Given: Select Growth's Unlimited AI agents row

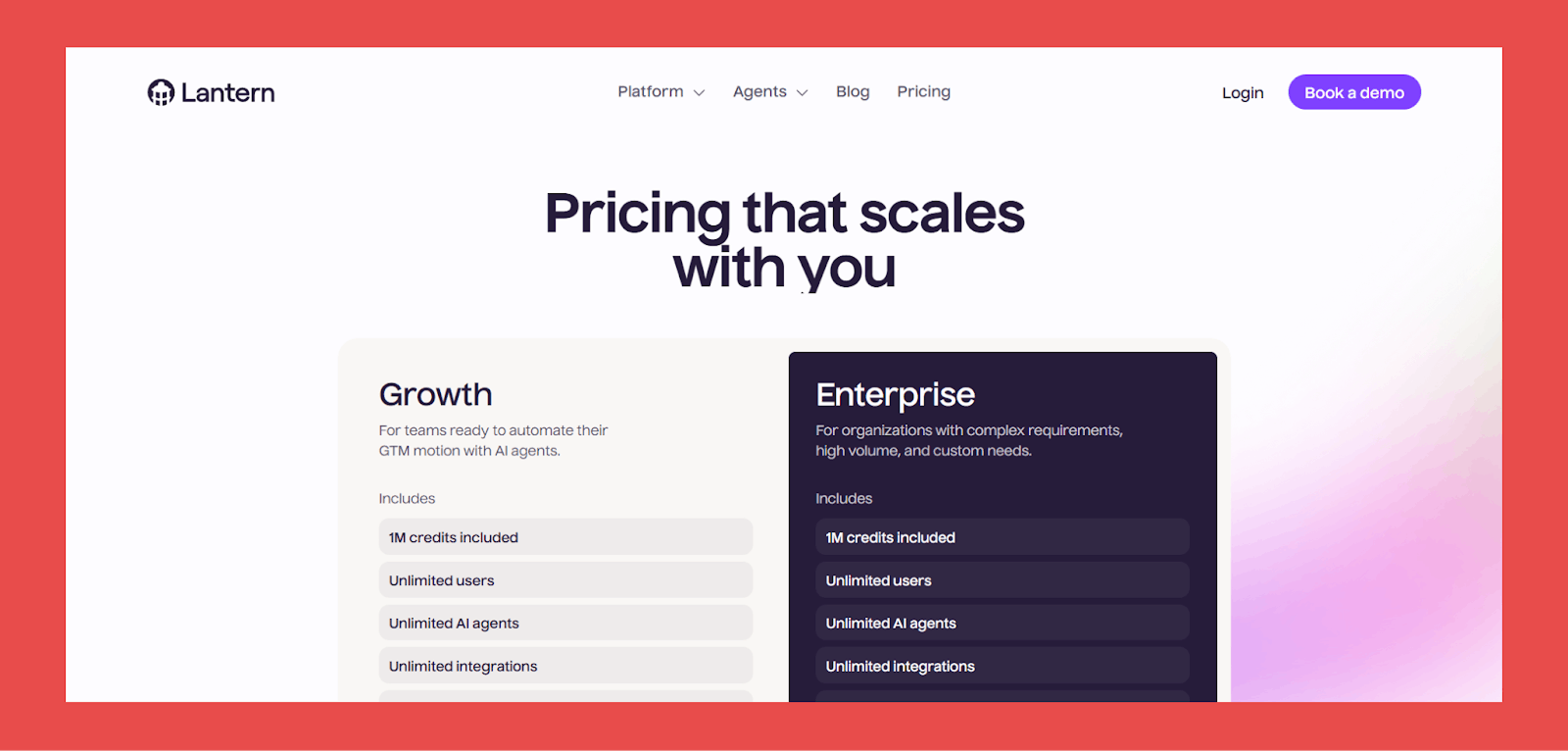Looking at the screenshot, I should click(x=565, y=624).
